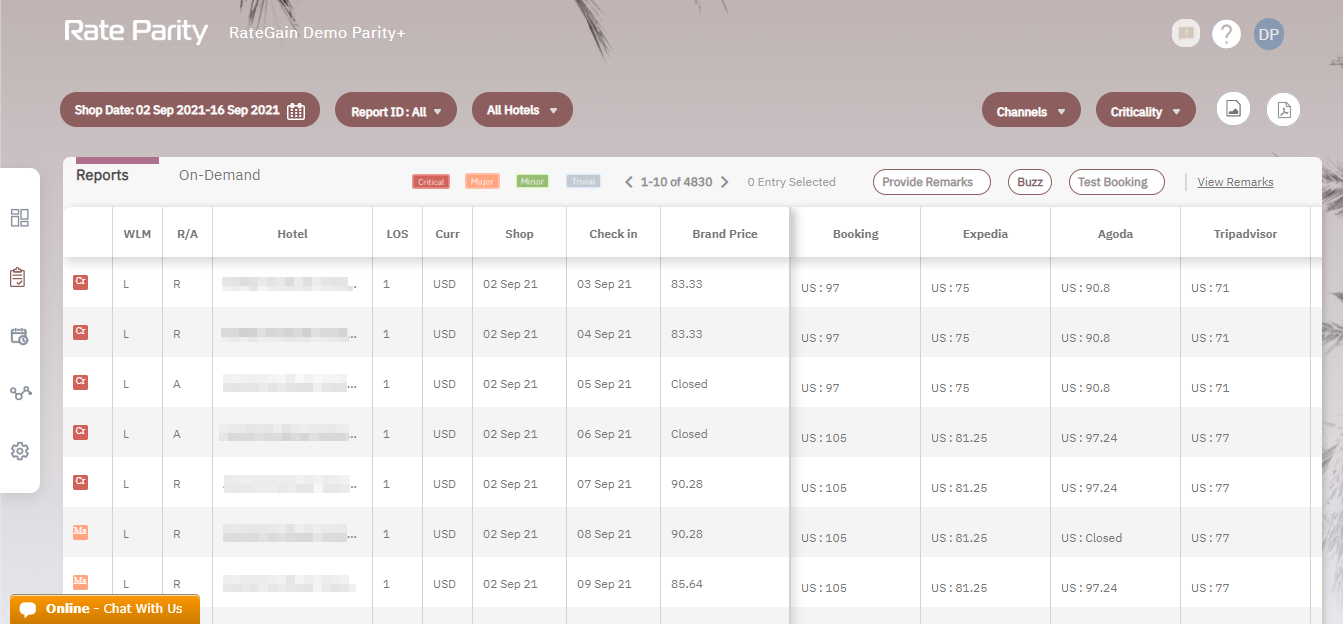
Task: Go to previous page of entries
Action: pos(629,182)
